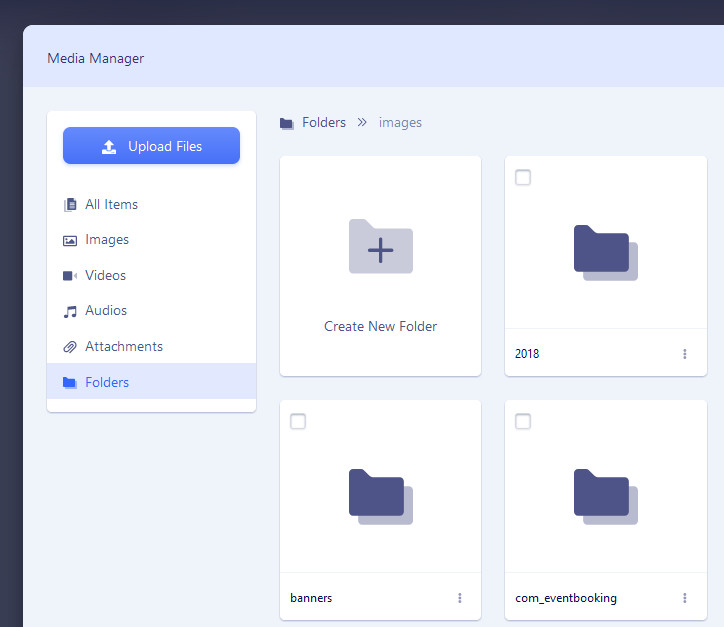Click the Upload Files button
724x627 pixels.
(x=151, y=146)
